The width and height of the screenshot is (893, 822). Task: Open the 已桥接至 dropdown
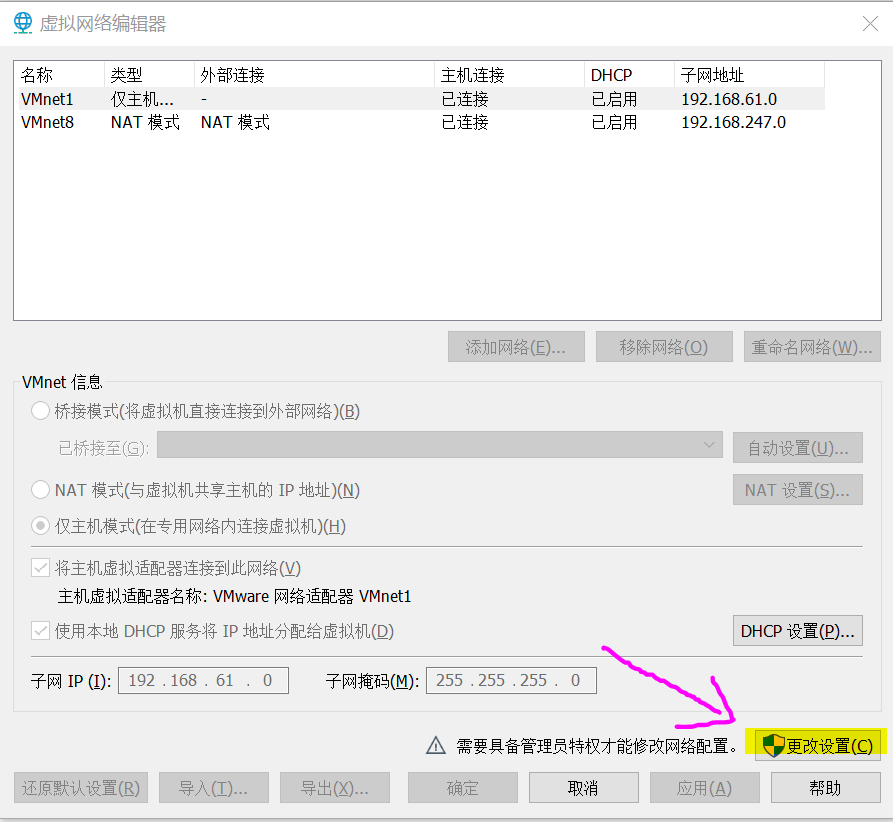click(x=440, y=445)
